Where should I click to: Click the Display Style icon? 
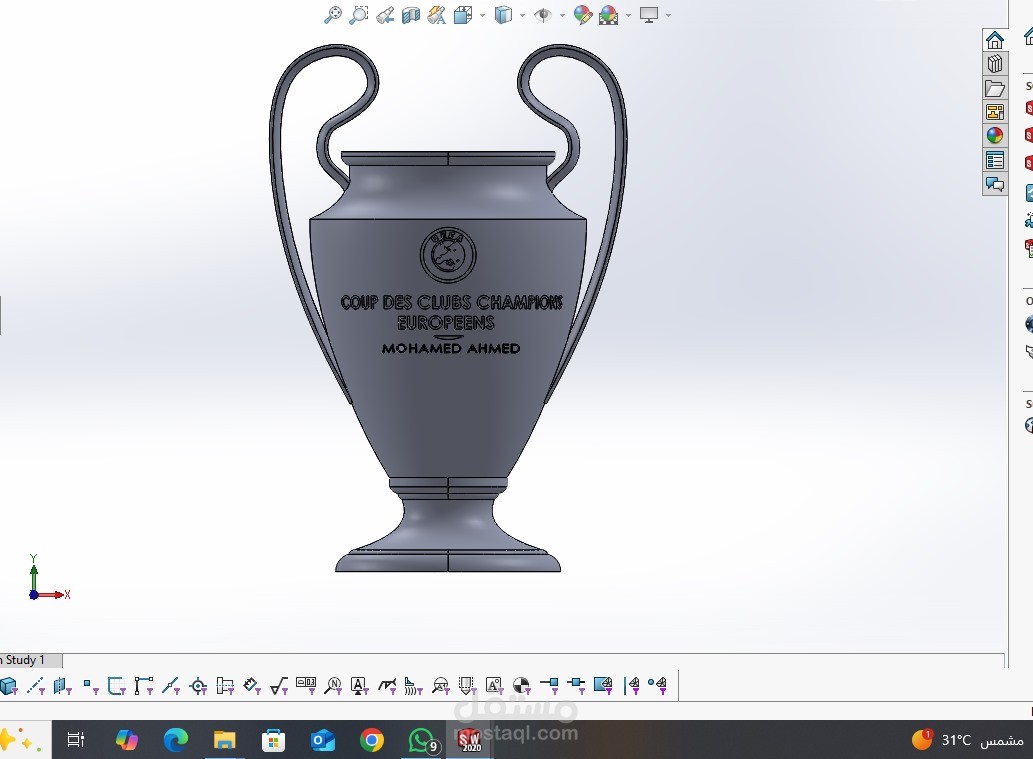[503, 14]
